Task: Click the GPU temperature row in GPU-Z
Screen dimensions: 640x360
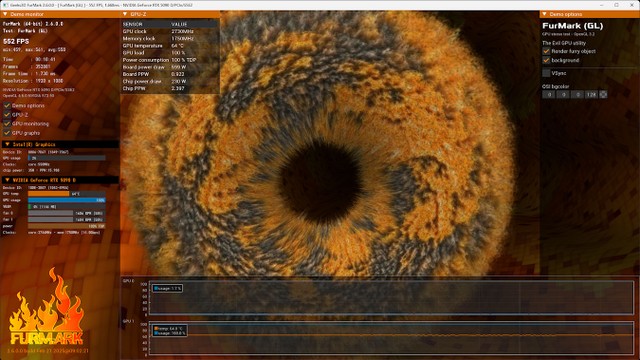Action: tap(170, 46)
